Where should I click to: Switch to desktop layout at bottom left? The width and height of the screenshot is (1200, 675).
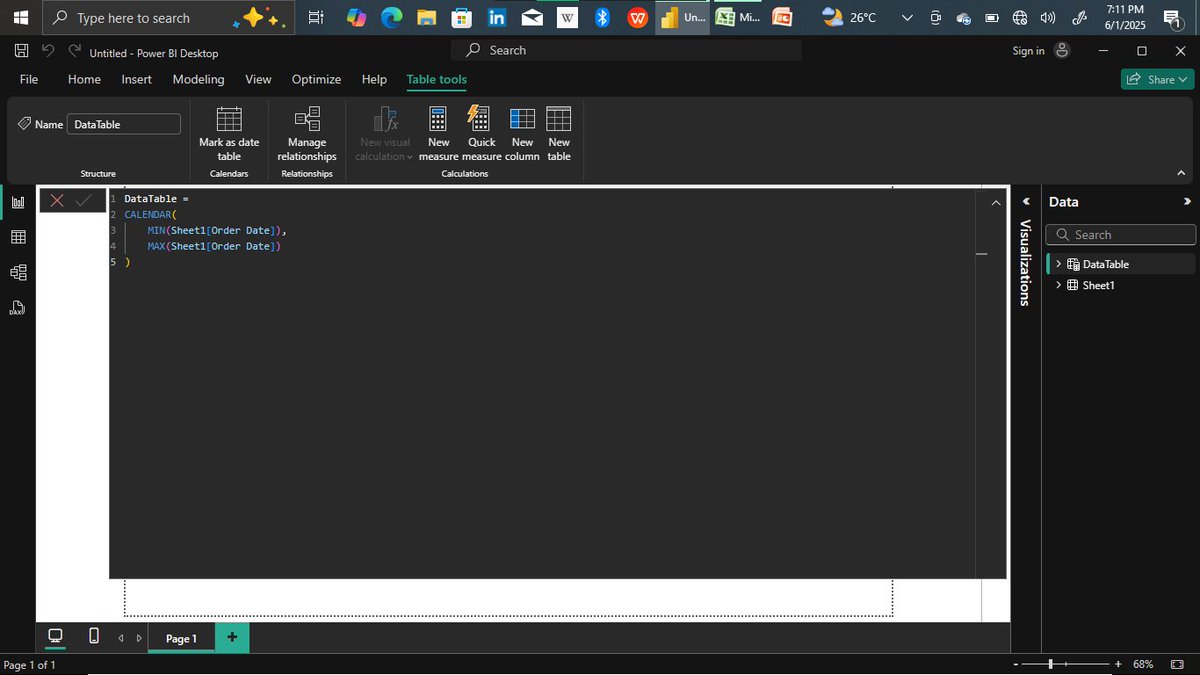tap(56, 636)
